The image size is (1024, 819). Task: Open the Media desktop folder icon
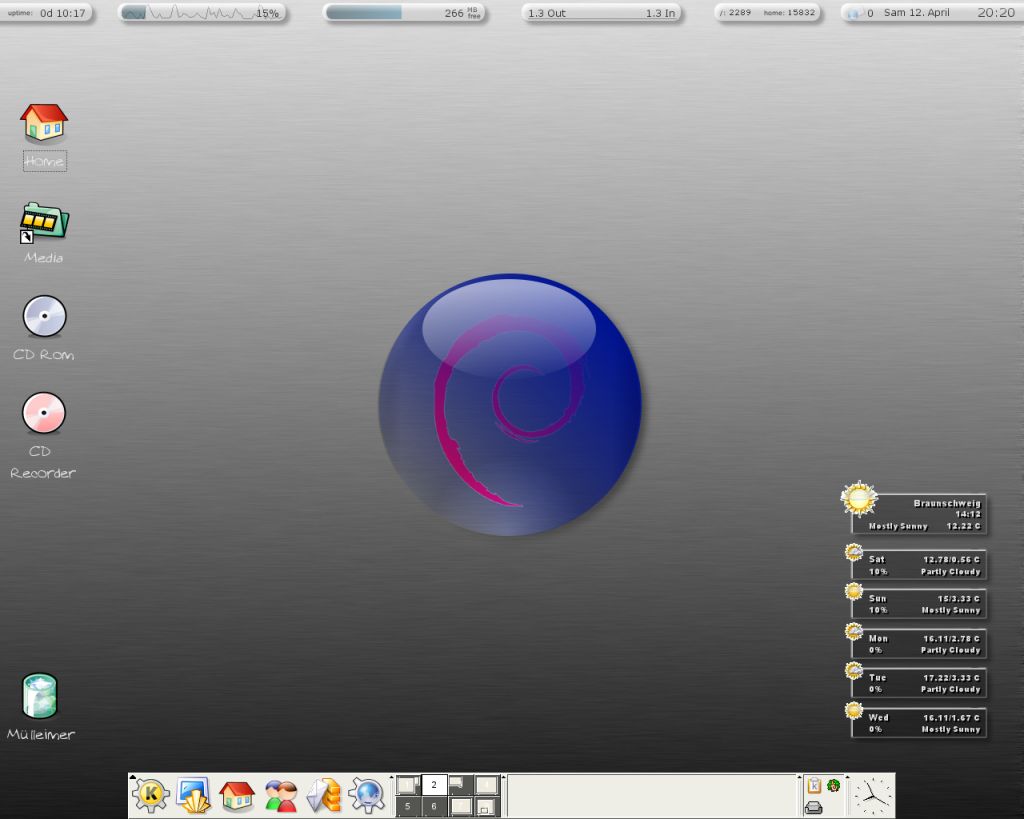44,223
